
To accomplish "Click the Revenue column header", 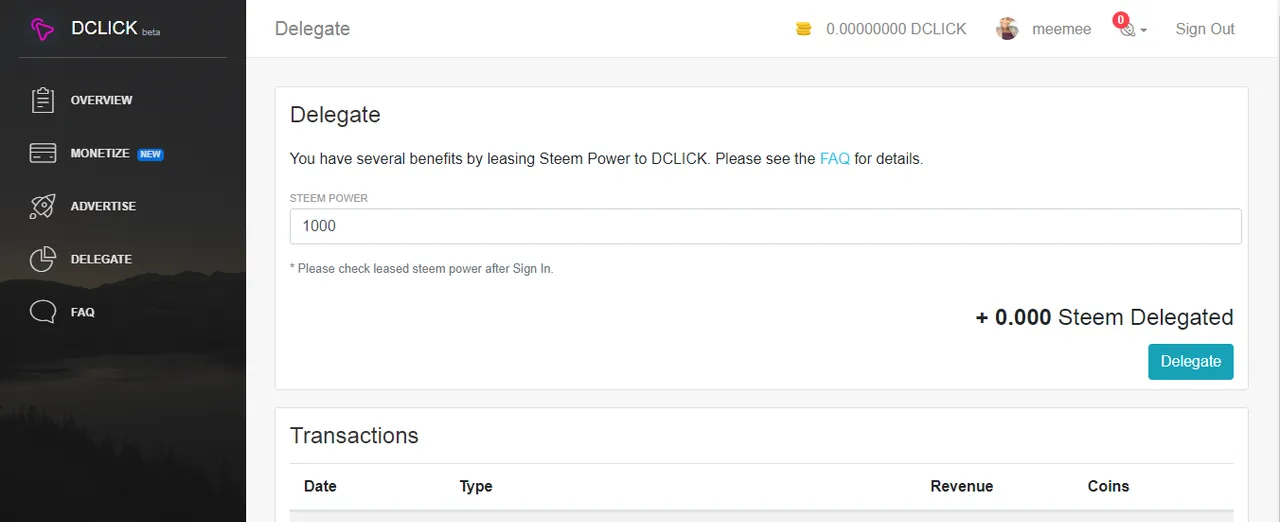I will pyautogui.click(x=961, y=486).
